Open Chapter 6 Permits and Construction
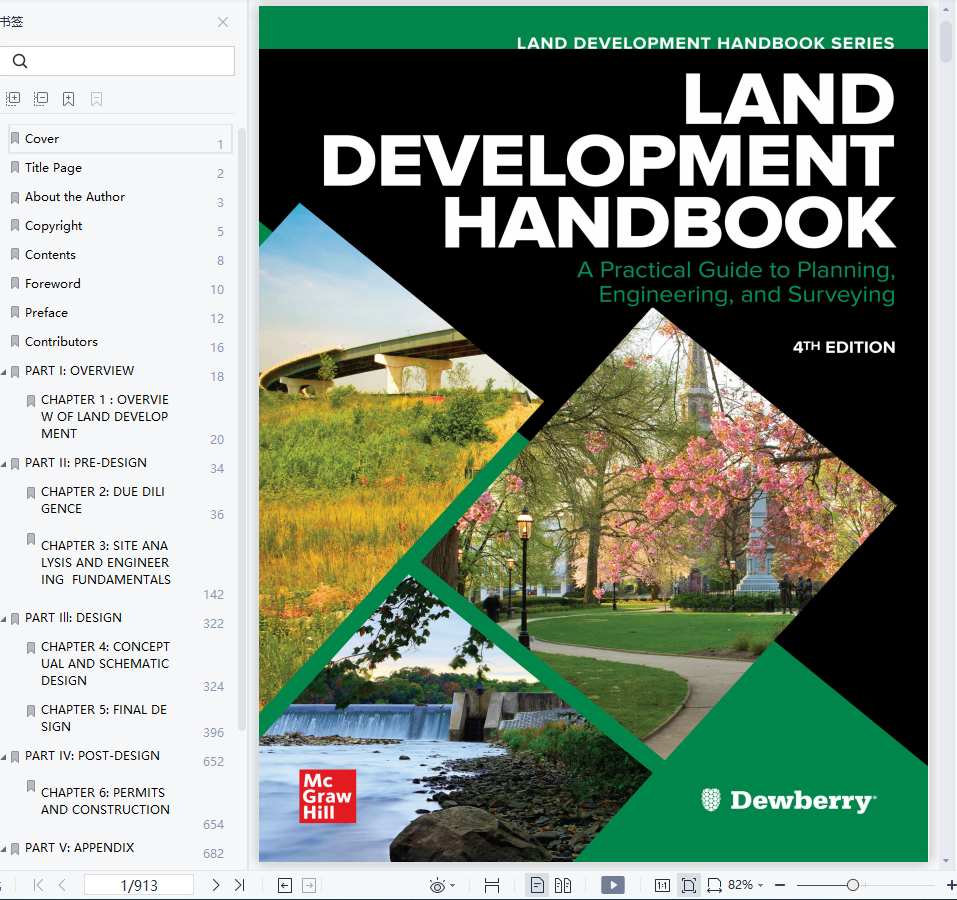Viewport: 957px width, 900px height. pyautogui.click(x=105, y=801)
